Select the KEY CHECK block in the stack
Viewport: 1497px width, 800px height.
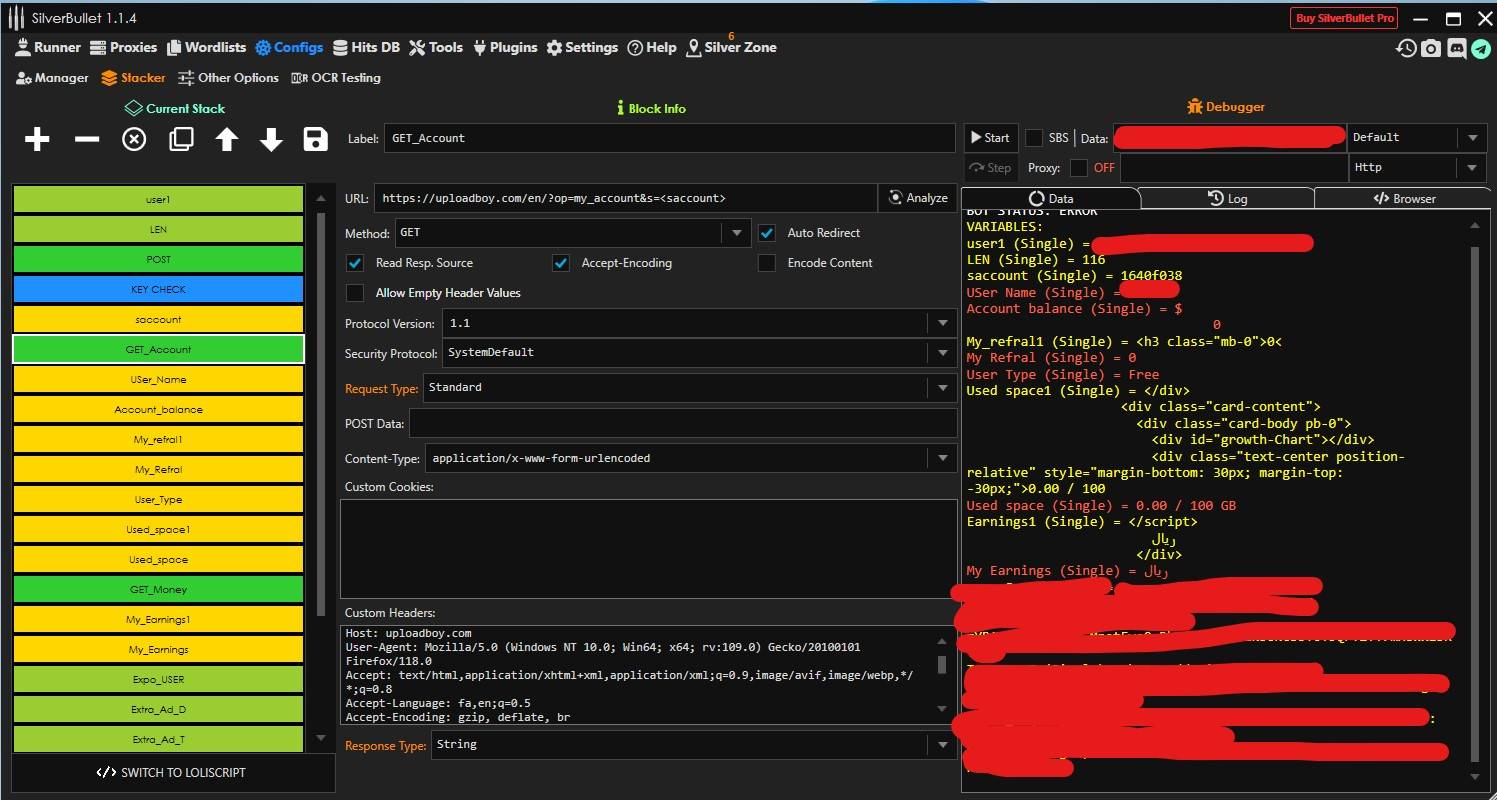(158, 290)
